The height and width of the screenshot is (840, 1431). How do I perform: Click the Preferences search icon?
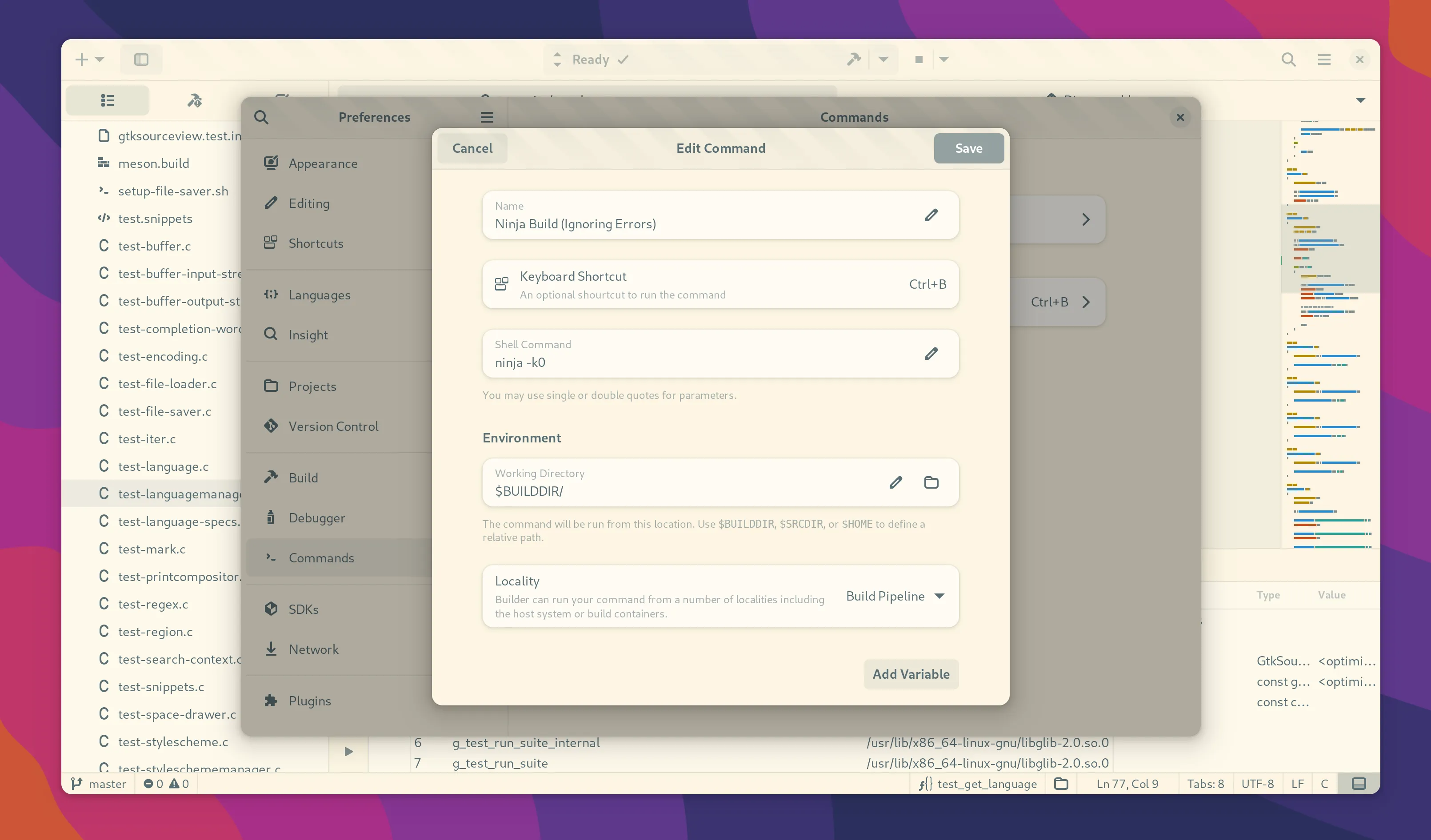tap(261, 117)
